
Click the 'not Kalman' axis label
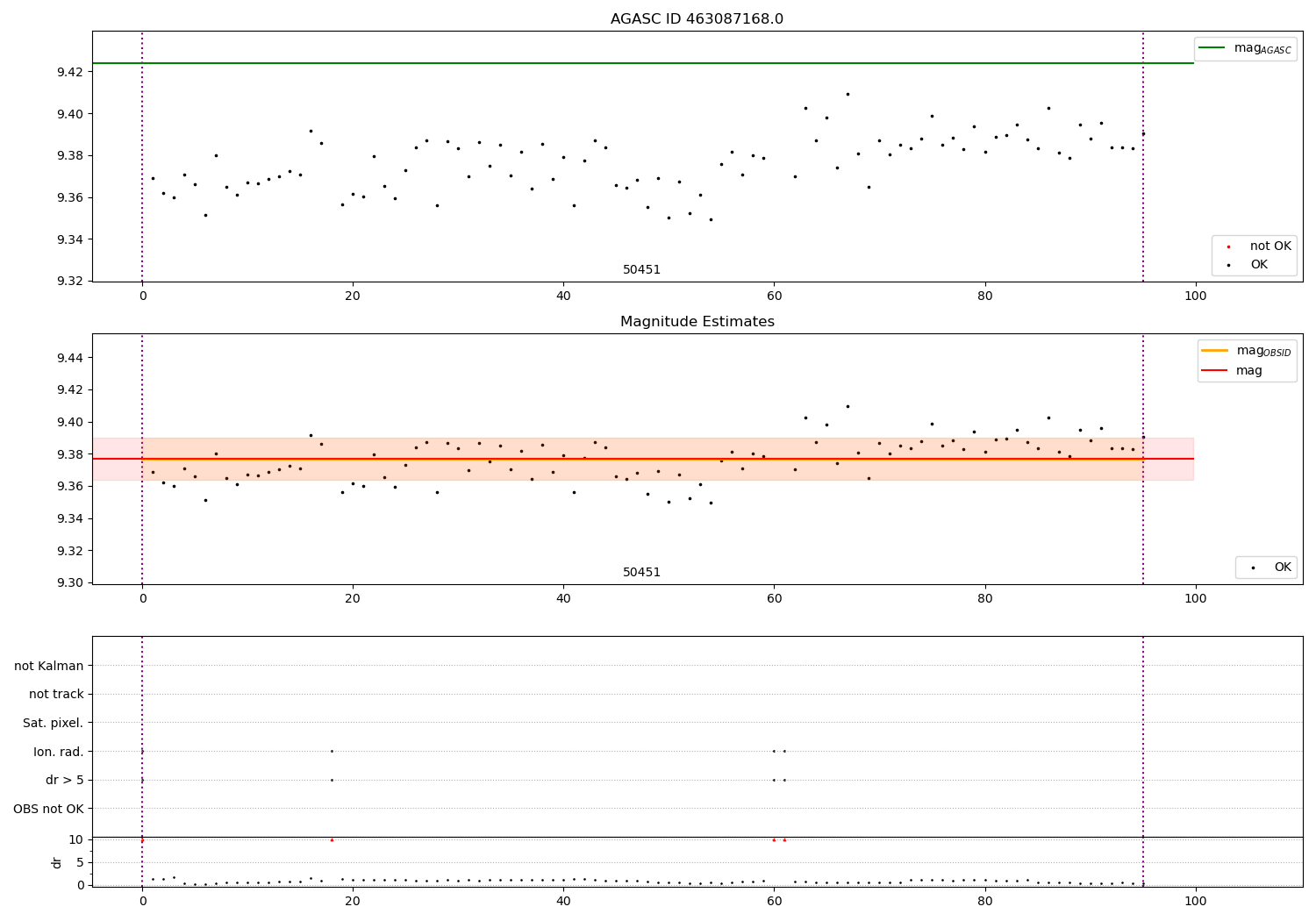point(49,666)
